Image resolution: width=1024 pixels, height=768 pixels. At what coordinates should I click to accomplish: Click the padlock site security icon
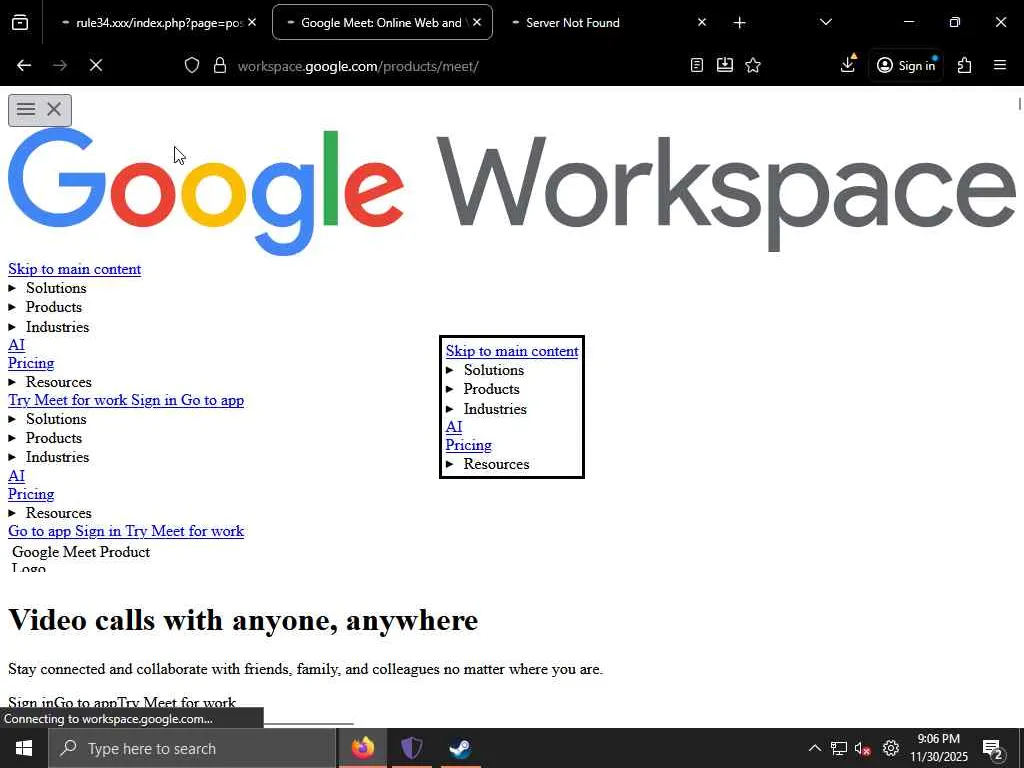[x=220, y=65]
